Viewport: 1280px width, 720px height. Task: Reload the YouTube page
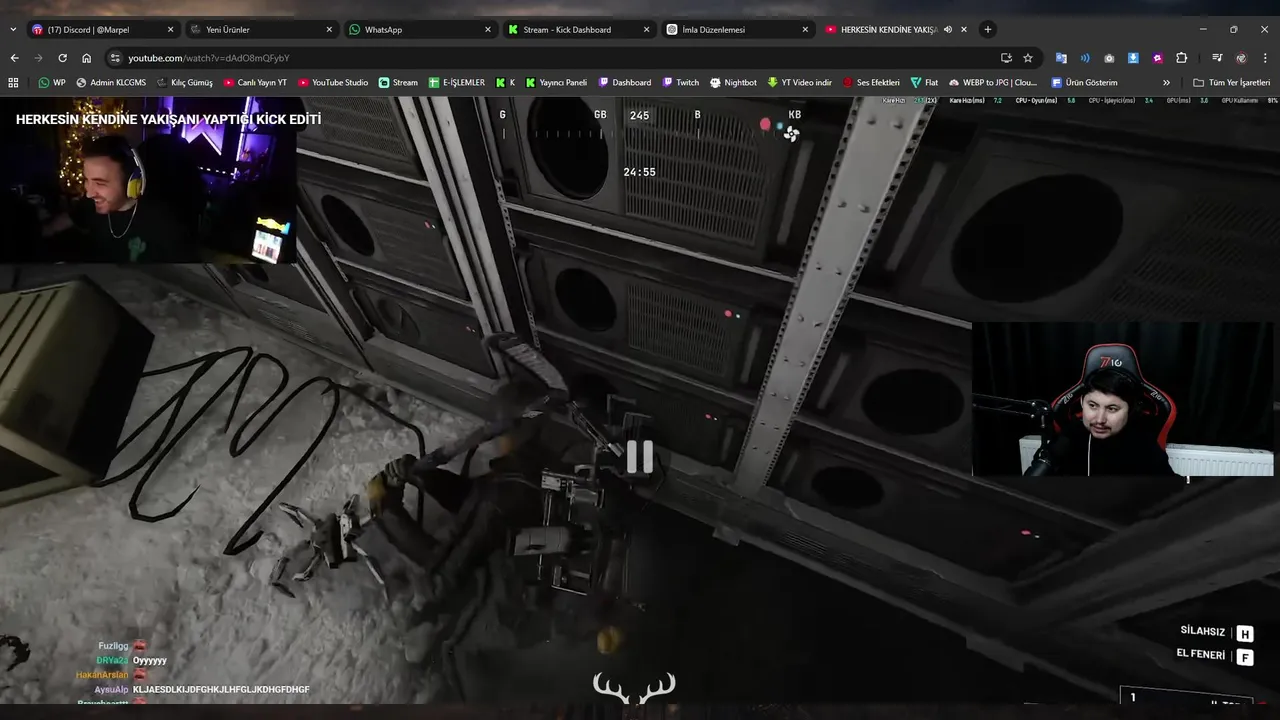(62, 58)
